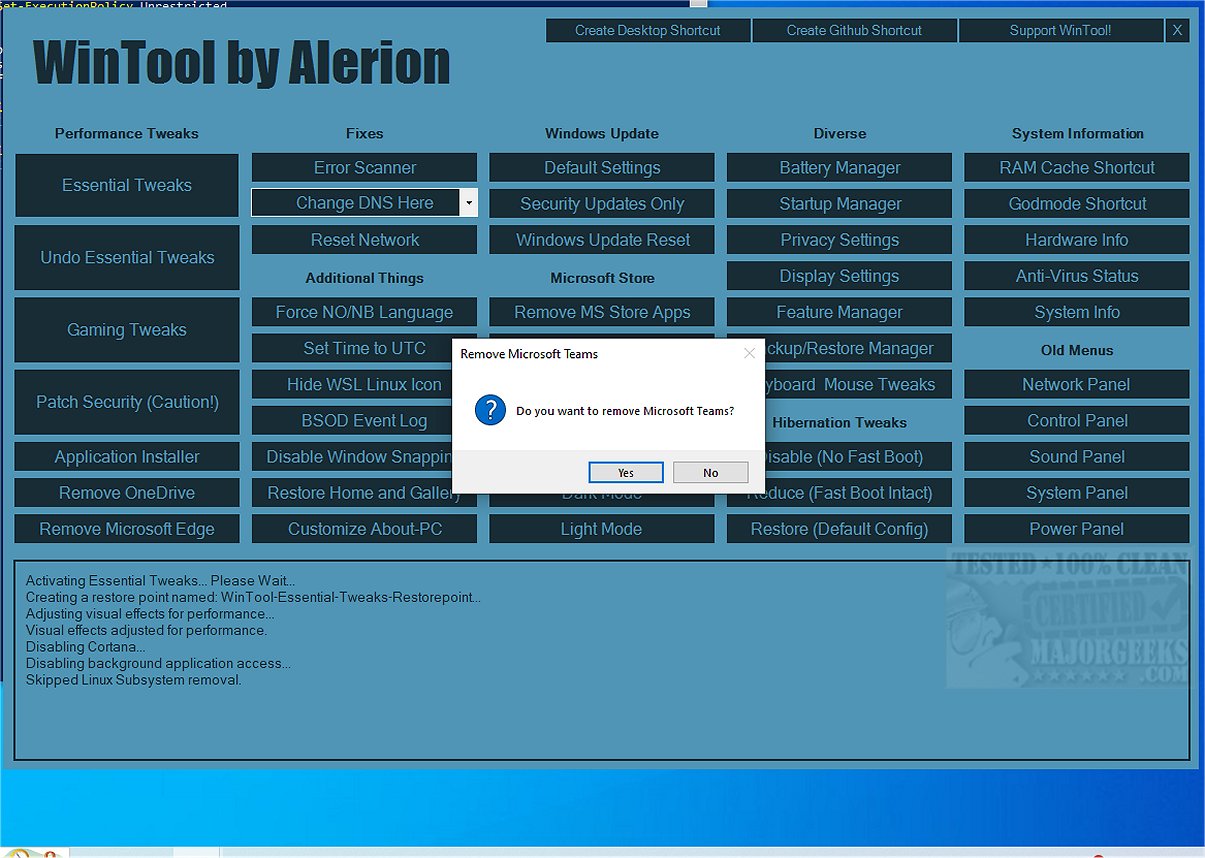Confirm Yes in Remove Microsoft Teams dialog
The width and height of the screenshot is (1205, 858).
[x=626, y=472]
